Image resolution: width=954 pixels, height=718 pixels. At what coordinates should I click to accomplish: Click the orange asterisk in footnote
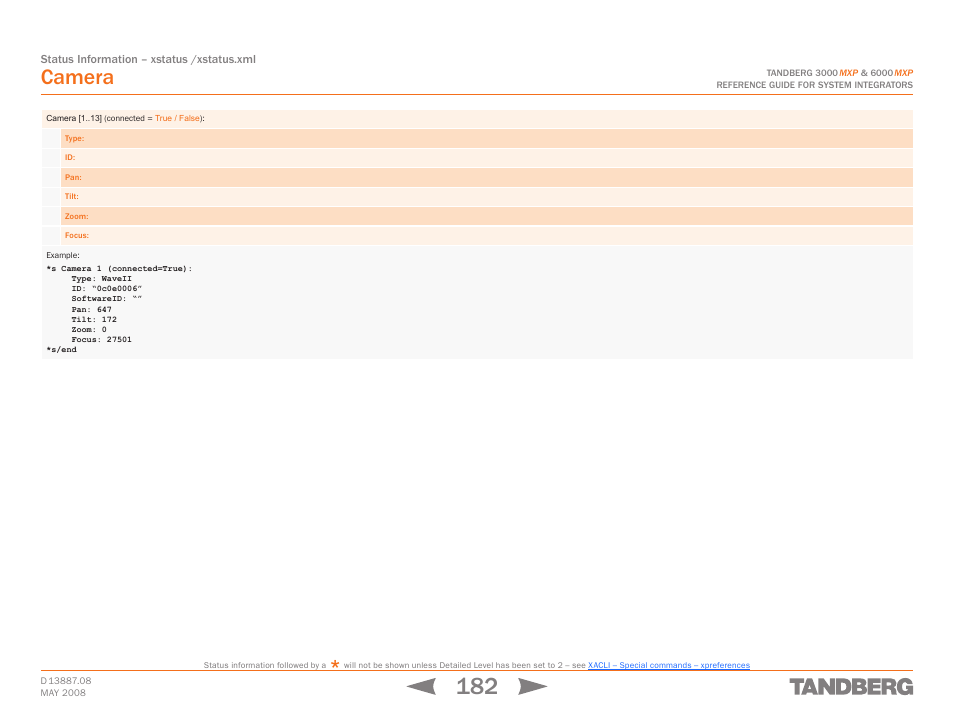pyautogui.click(x=335, y=664)
